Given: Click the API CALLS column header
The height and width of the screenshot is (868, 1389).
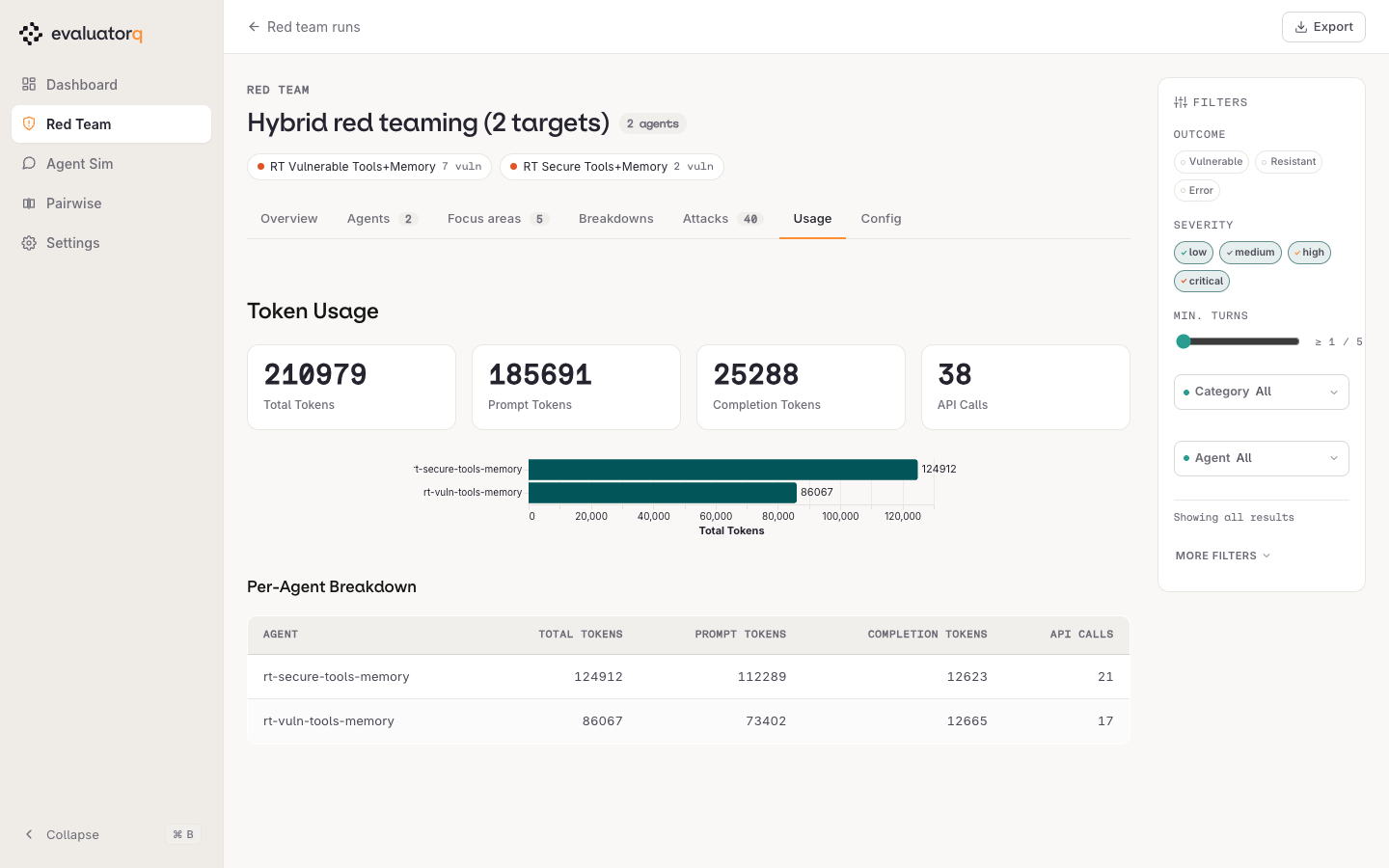Looking at the screenshot, I should [x=1081, y=635].
